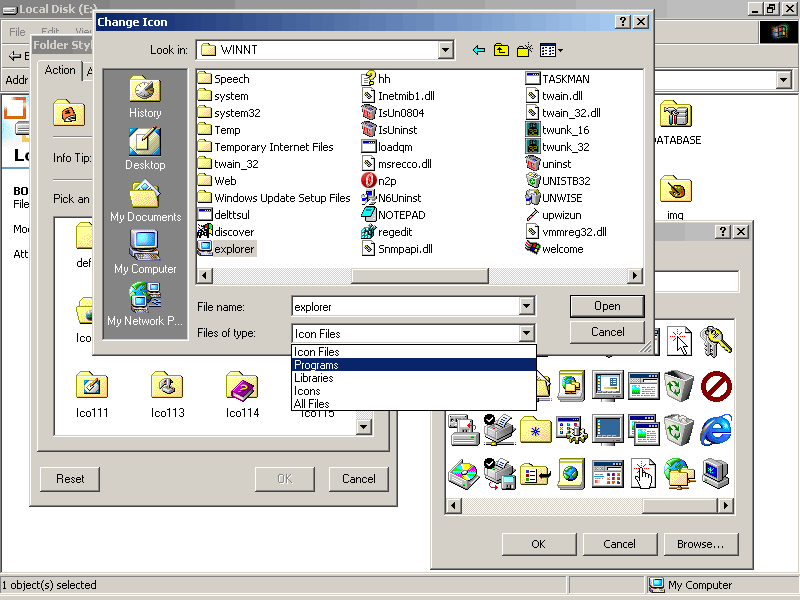Choose the Internet Explorer icon

pos(716,430)
